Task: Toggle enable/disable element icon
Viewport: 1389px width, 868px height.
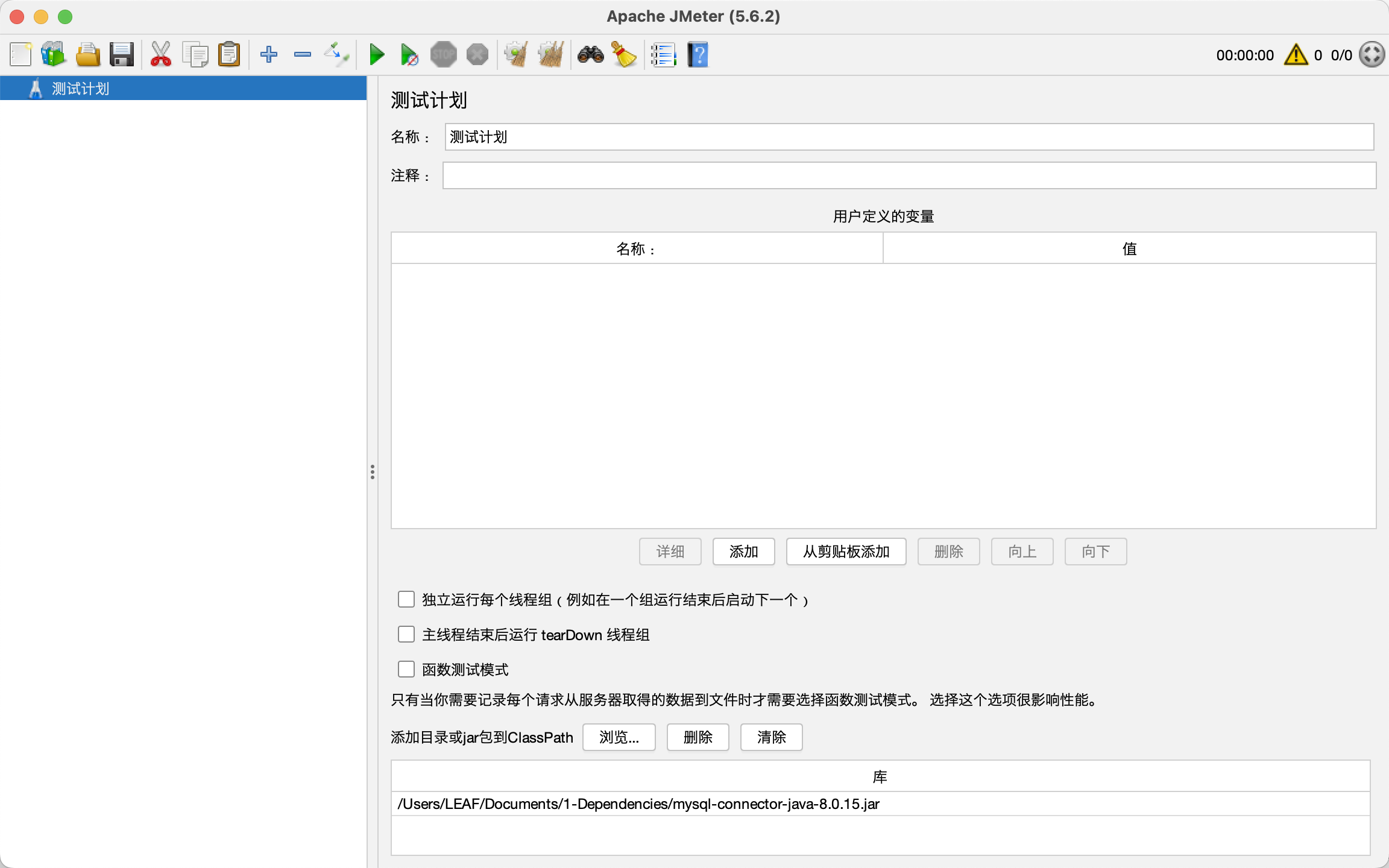Action: click(x=336, y=55)
